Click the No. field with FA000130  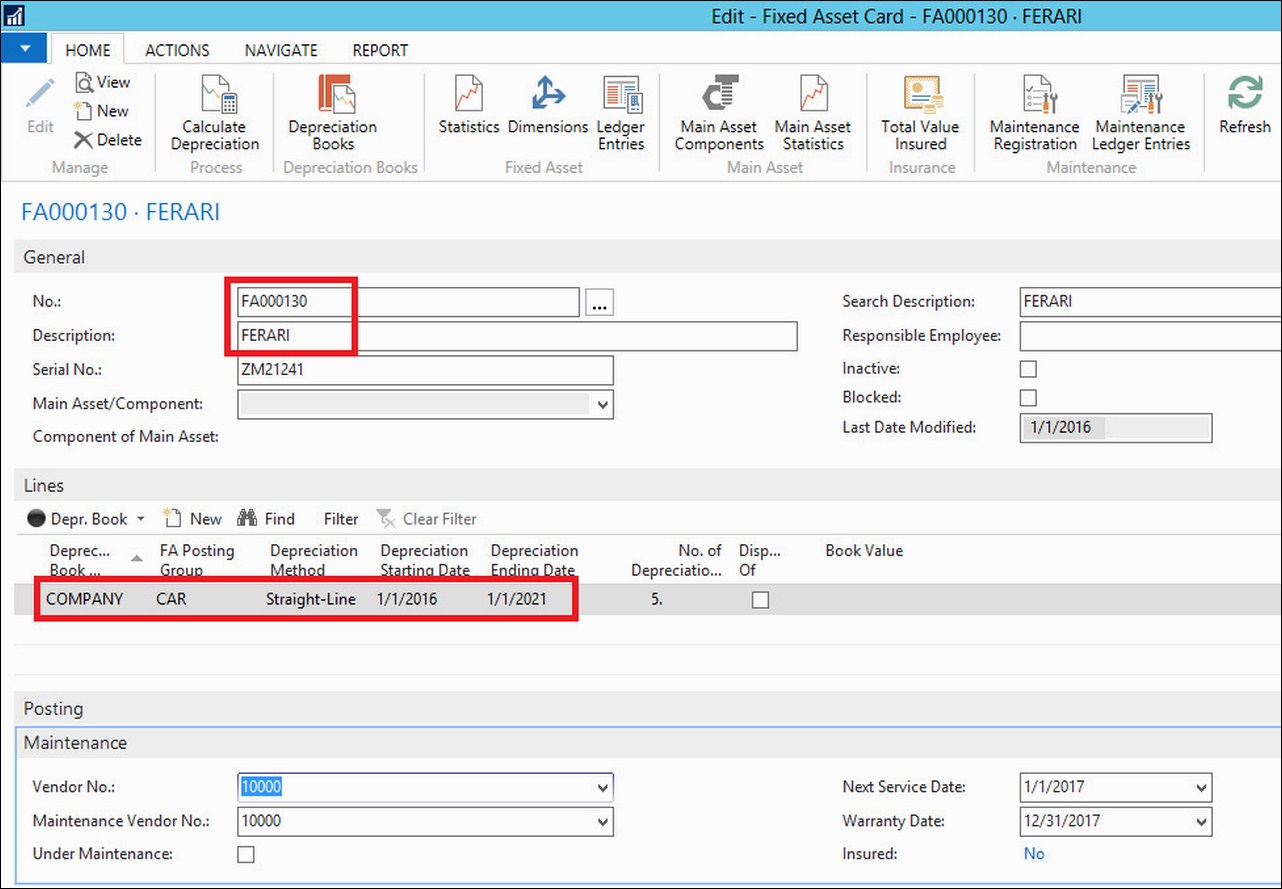(408, 302)
